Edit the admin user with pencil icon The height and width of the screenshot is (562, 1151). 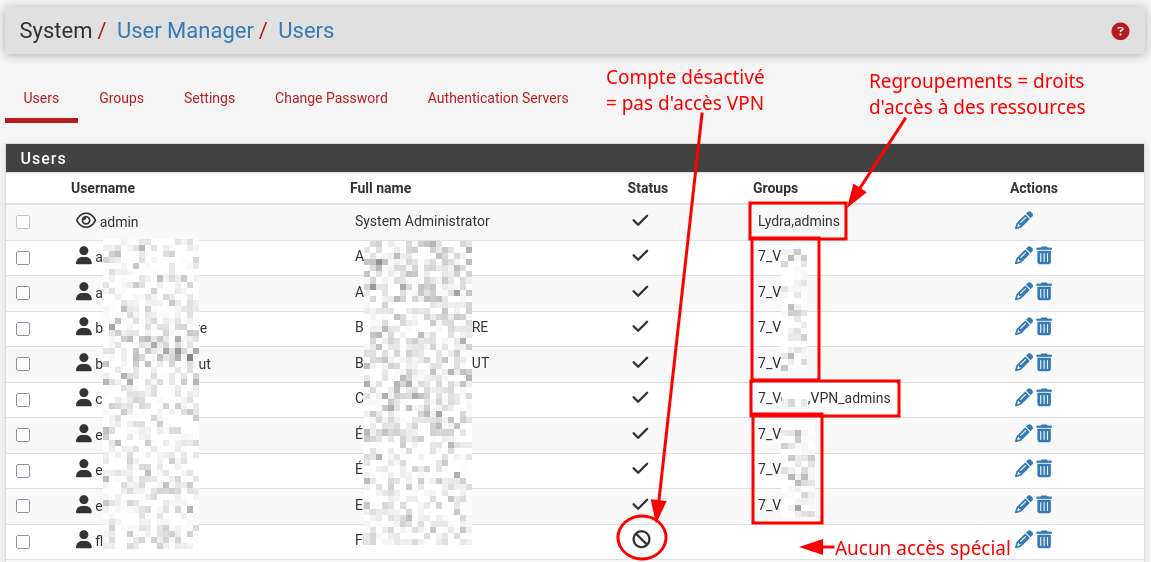pyautogui.click(x=1024, y=221)
